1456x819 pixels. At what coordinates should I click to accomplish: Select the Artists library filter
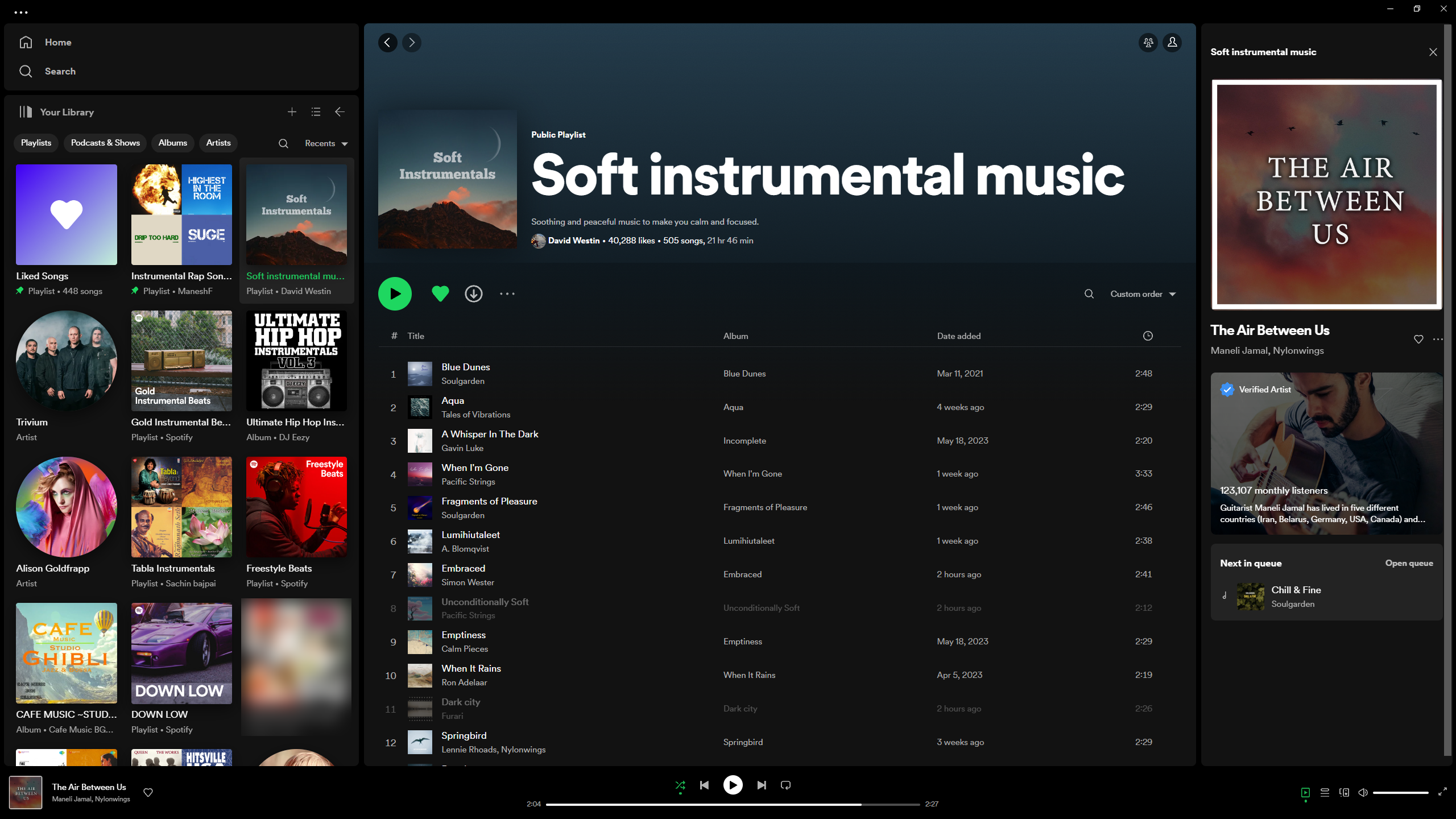(218, 143)
